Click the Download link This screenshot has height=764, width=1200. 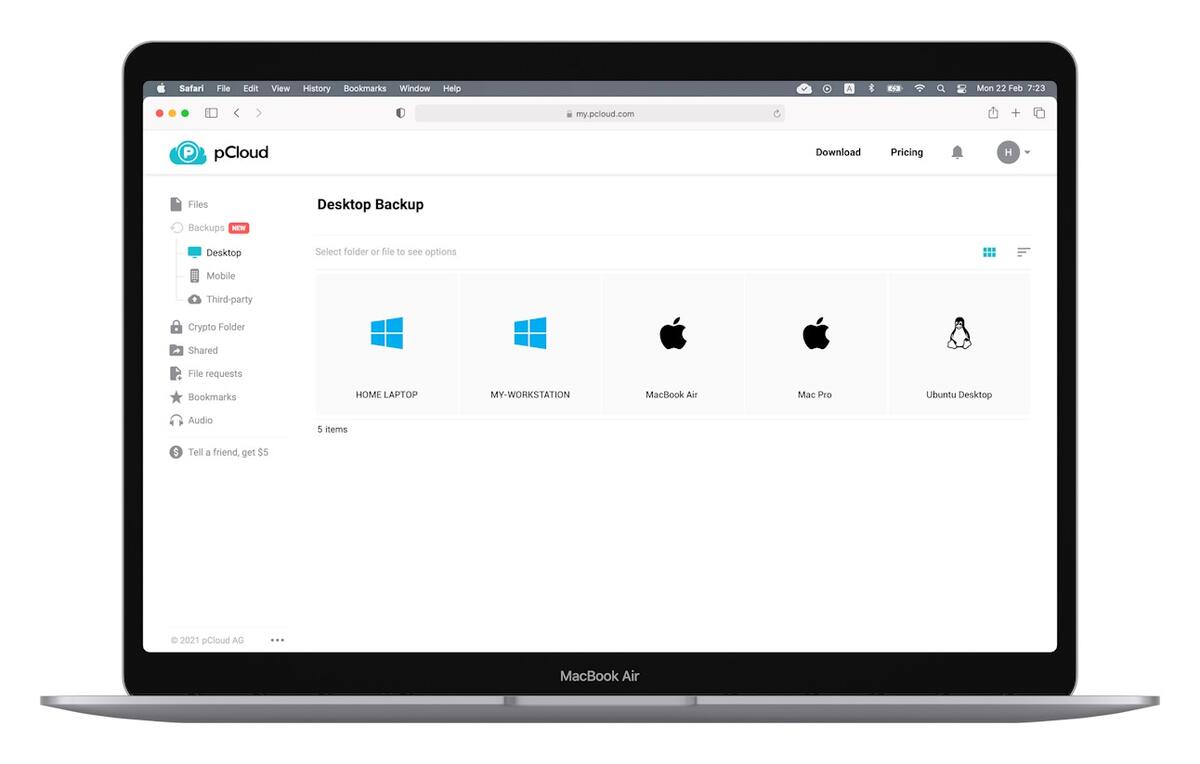pyautogui.click(x=838, y=152)
